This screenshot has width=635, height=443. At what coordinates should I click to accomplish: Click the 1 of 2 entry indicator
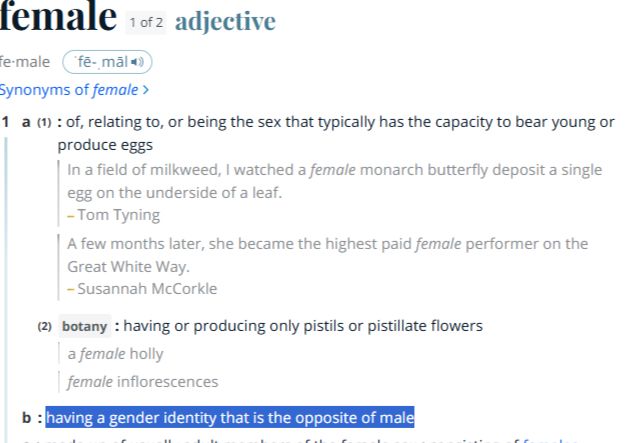[146, 22]
